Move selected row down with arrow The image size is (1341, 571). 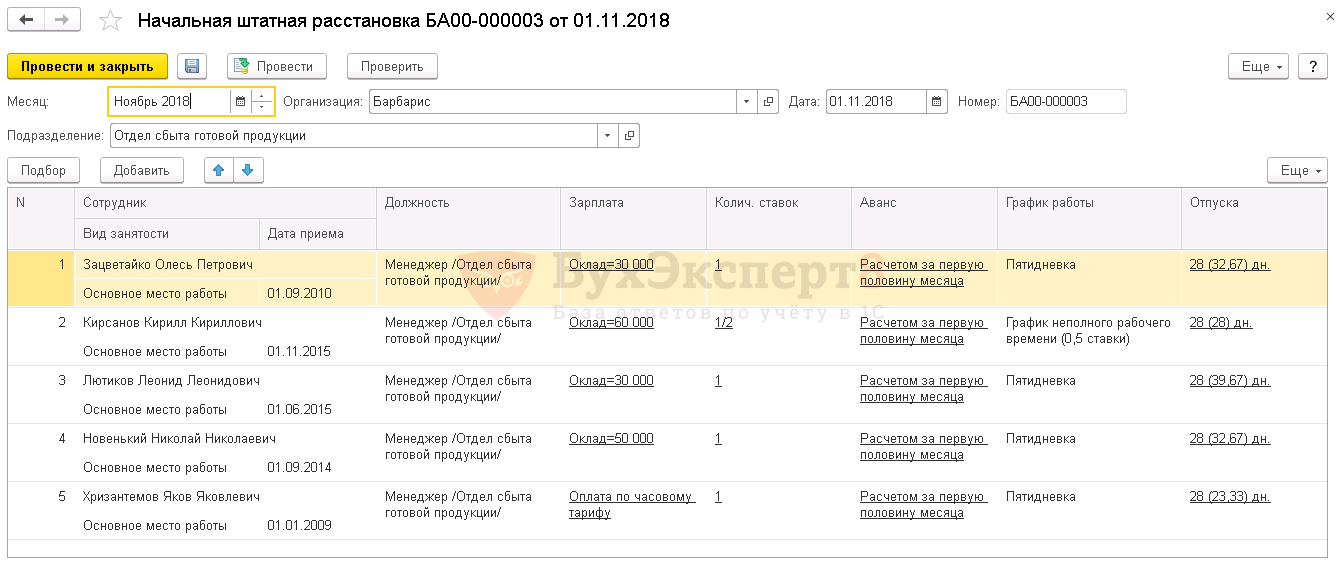pos(248,170)
